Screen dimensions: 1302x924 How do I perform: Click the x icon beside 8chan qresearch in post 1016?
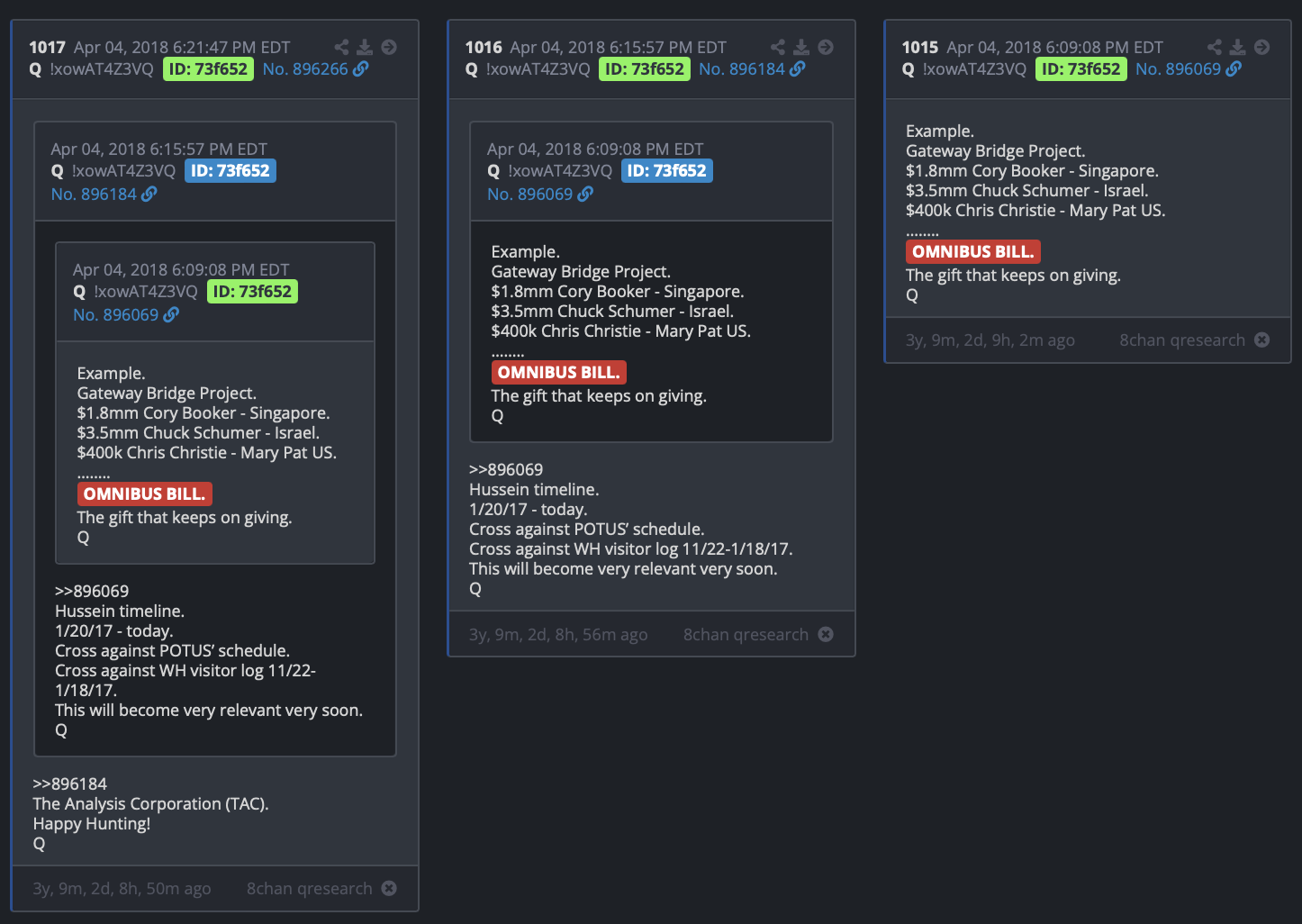826,634
